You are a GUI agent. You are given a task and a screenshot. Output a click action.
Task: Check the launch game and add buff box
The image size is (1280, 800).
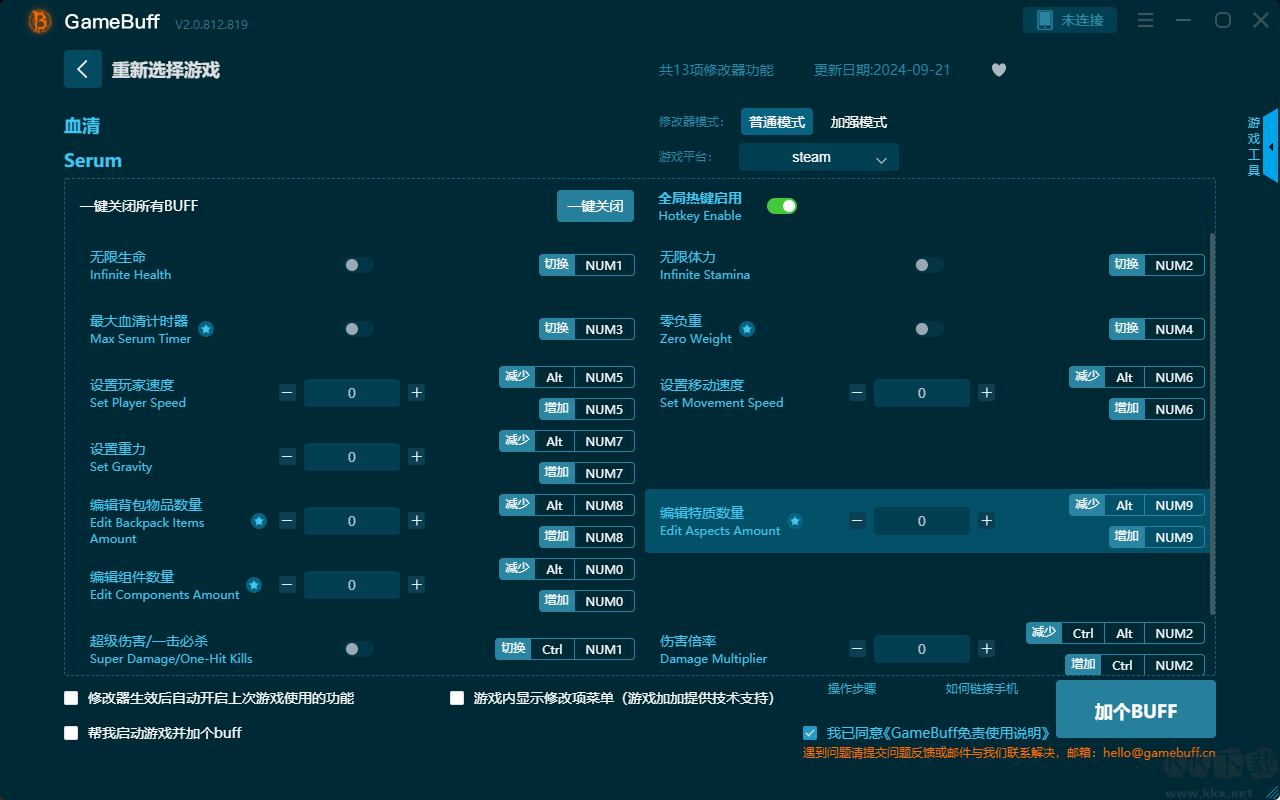tap(71, 733)
